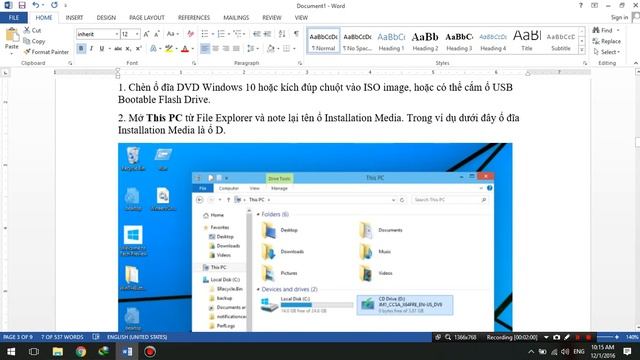This screenshot has height=360, width=640.
Task: Open the FILE tab
Action: (14, 18)
